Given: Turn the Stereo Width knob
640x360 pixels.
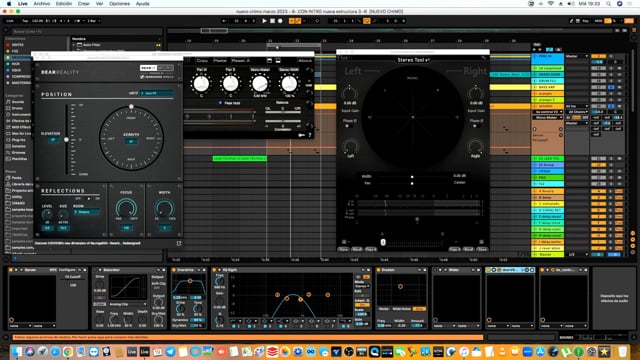Looking at the screenshot, I should [289, 84].
